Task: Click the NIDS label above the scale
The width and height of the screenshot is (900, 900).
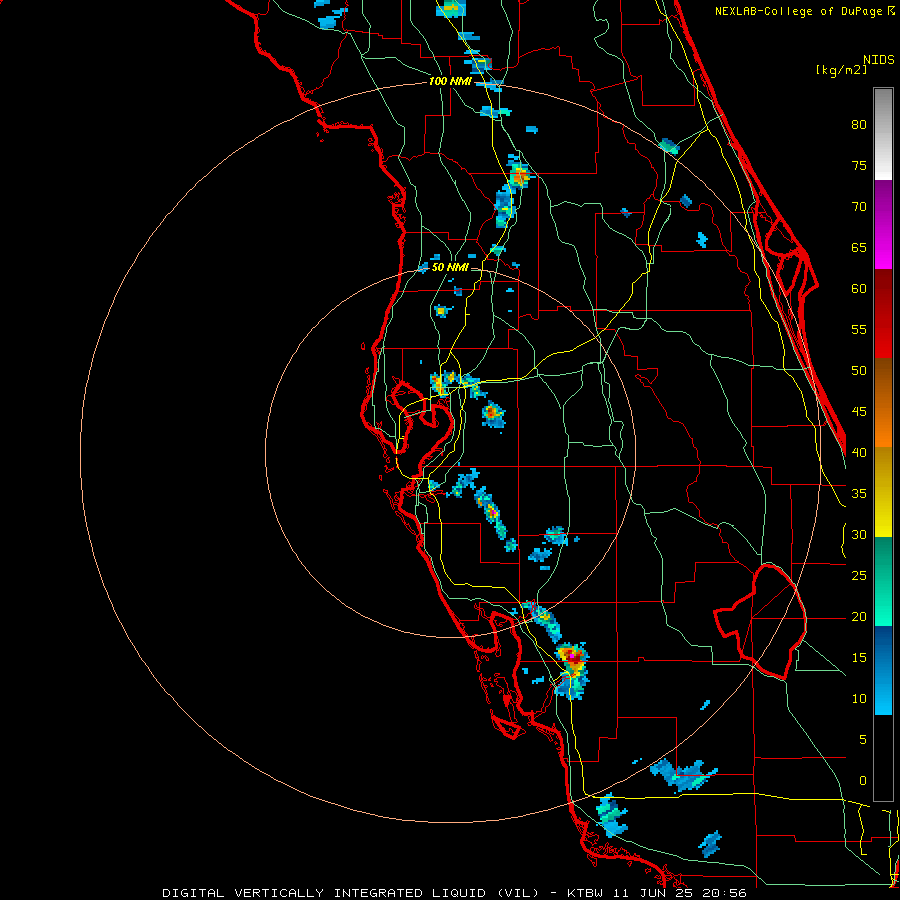Action: coord(878,59)
